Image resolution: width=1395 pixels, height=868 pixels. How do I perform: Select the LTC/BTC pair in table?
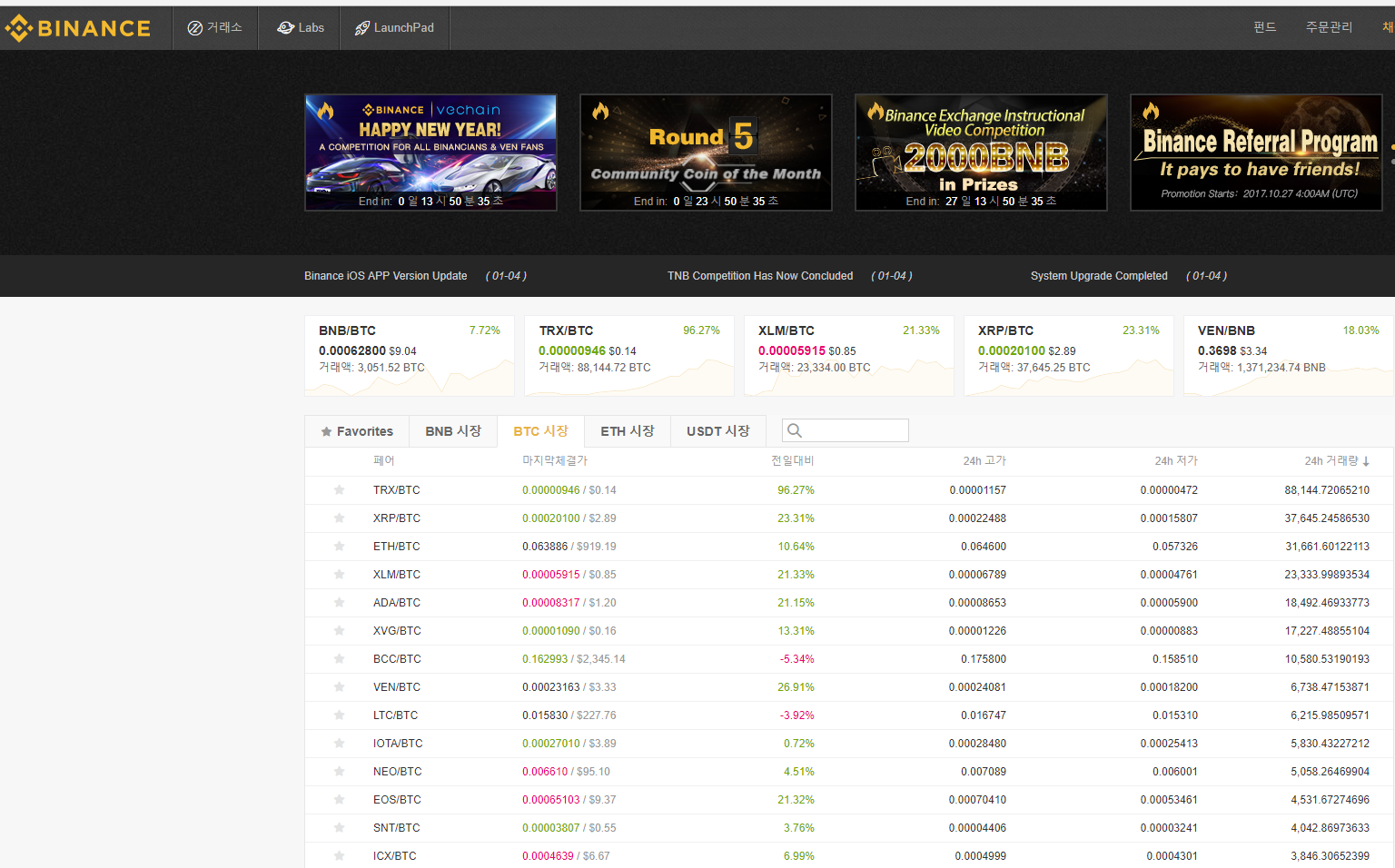click(396, 715)
